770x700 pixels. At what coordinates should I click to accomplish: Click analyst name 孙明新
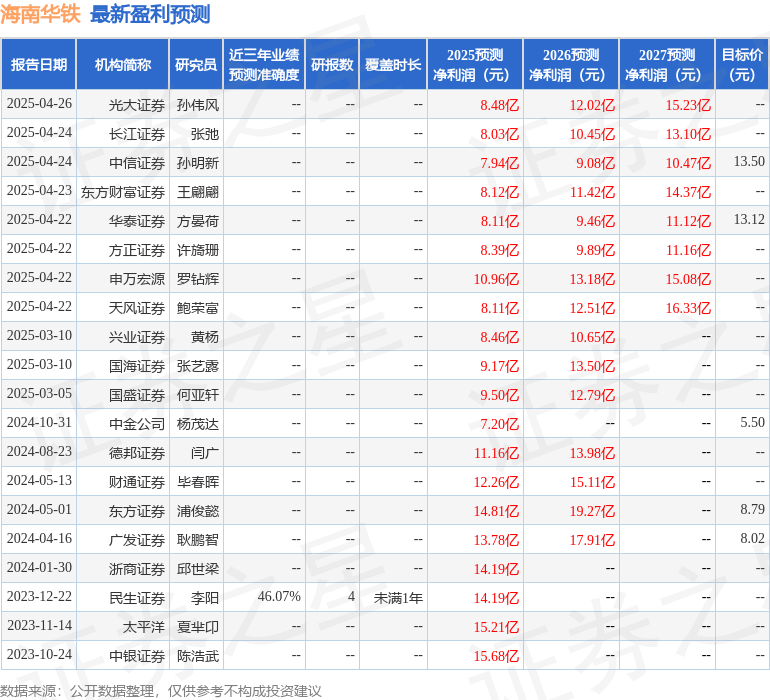(197, 163)
